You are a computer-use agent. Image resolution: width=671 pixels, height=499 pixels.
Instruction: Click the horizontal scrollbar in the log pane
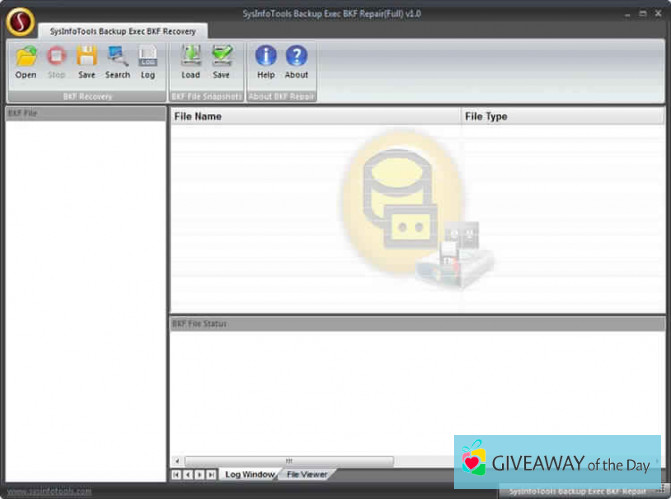290,461
